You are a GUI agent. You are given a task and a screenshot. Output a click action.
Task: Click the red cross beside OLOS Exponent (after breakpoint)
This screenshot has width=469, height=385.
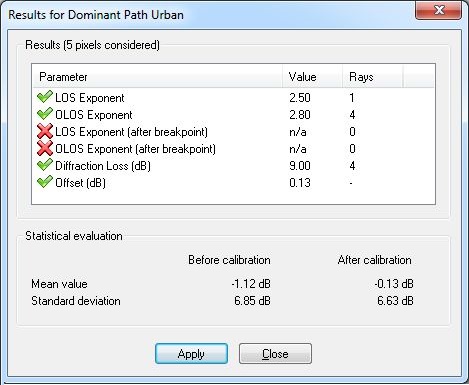[x=45, y=148]
